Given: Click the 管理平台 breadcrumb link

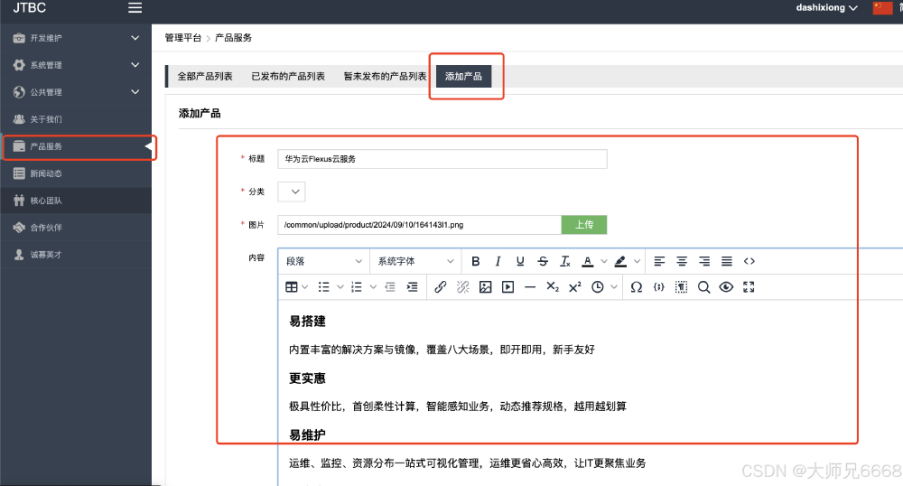Looking at the screenshot, I should pyautogui.click(x=183, y=38).
